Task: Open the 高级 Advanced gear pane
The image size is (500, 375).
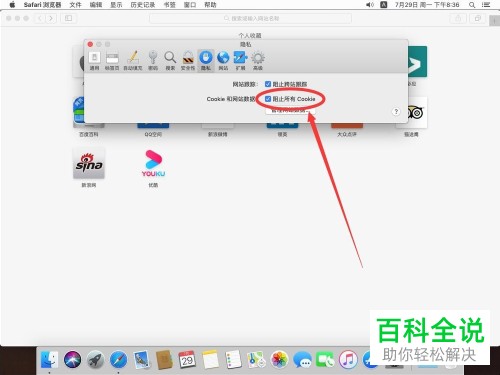Action: coord(258,60)
